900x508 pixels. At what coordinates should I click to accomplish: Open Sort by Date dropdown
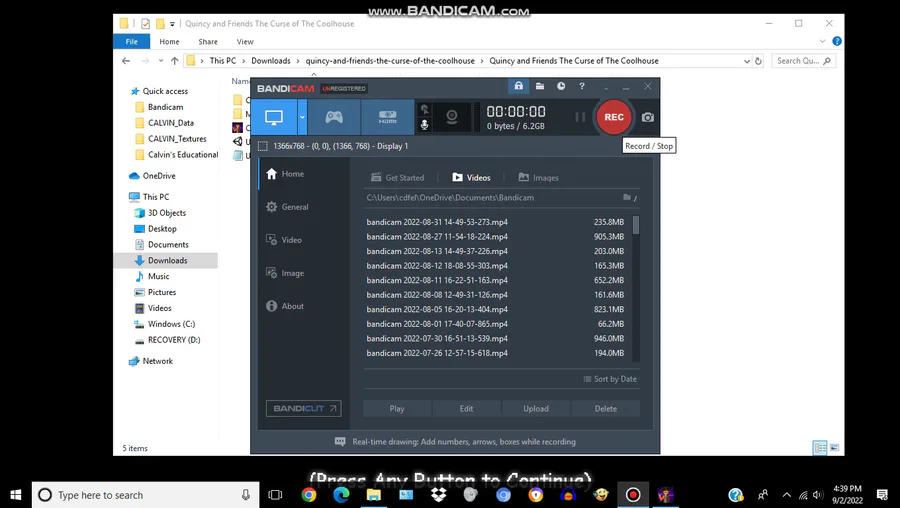click(x=610, y=379)
